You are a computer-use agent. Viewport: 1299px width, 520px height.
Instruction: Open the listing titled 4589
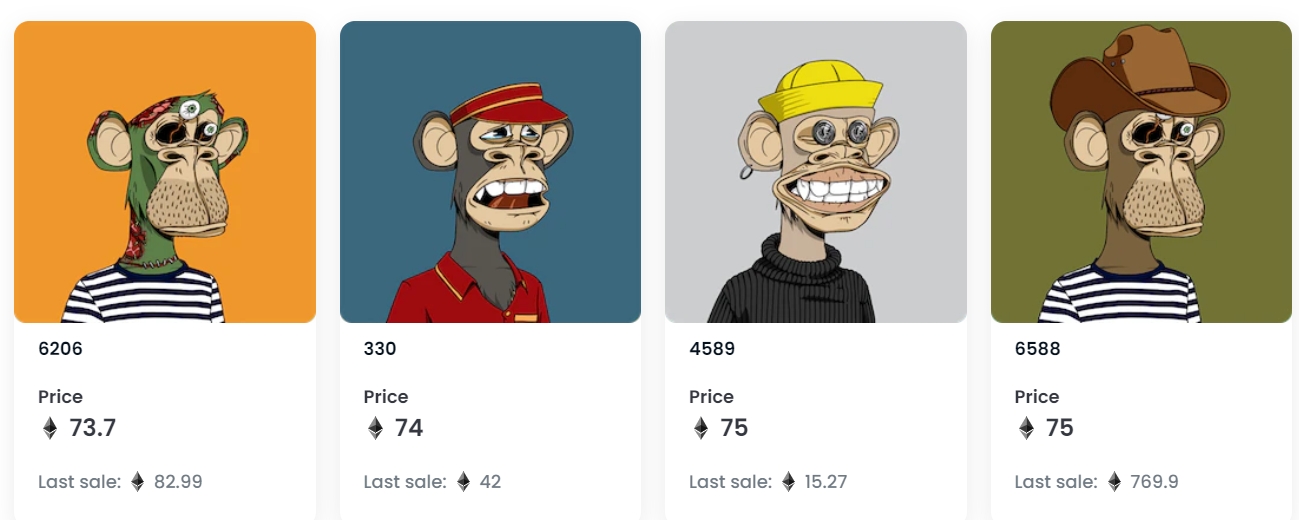(x=712, y=349)
